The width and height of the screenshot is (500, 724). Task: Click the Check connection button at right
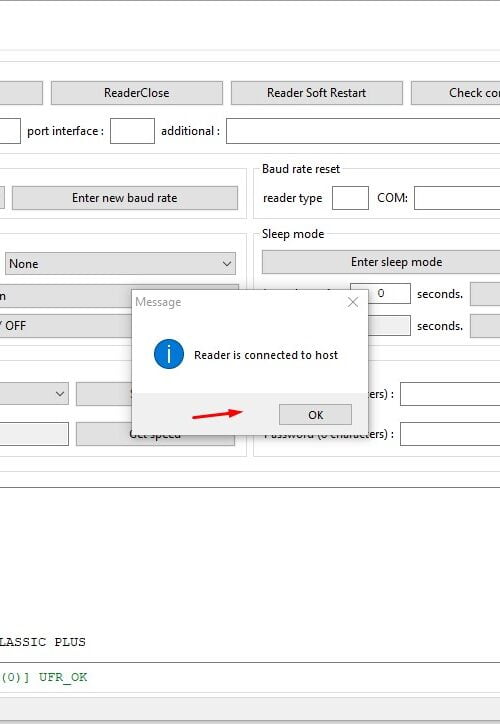(x=456, y=93)
